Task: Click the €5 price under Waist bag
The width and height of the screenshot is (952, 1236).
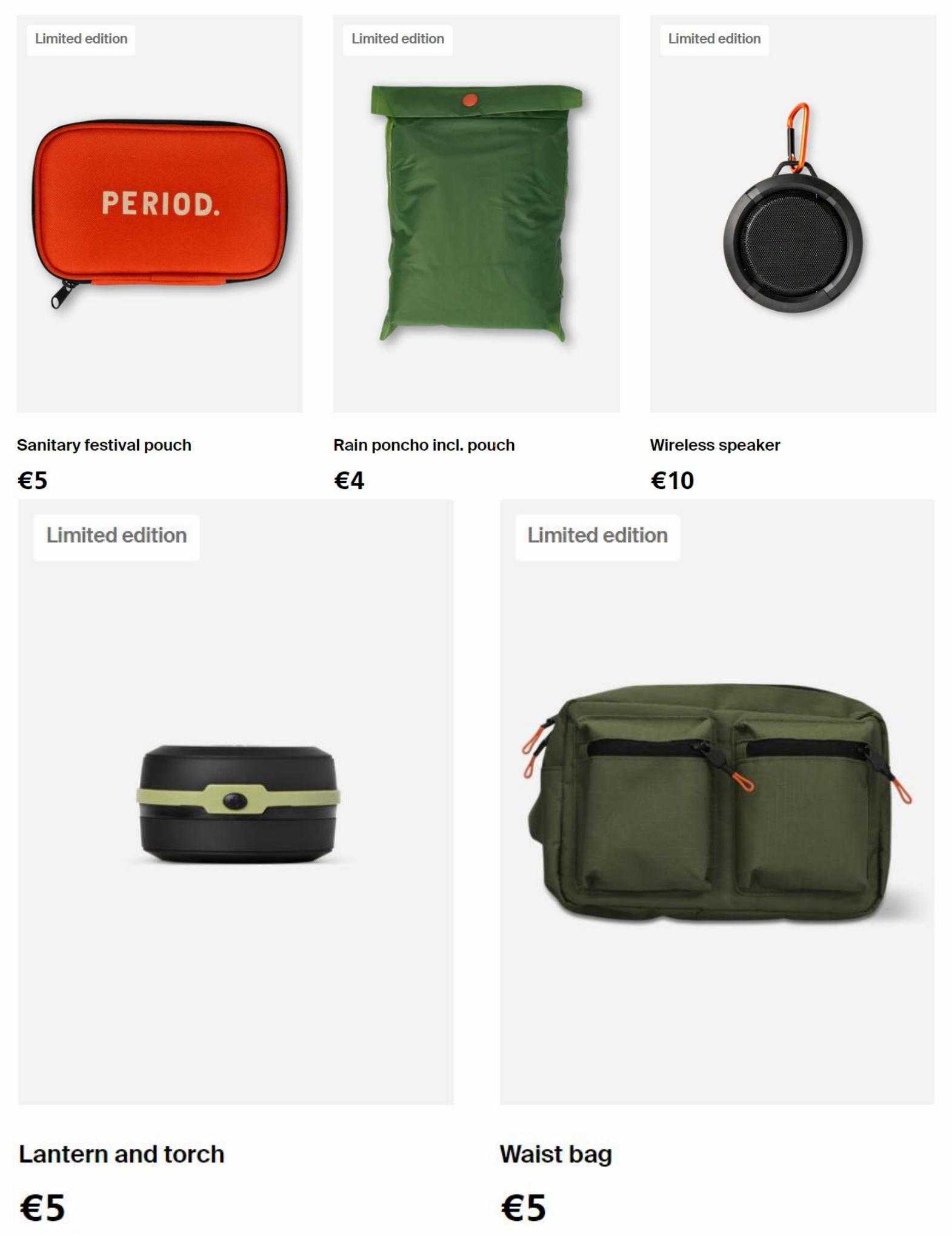Action: [524, 1208]
